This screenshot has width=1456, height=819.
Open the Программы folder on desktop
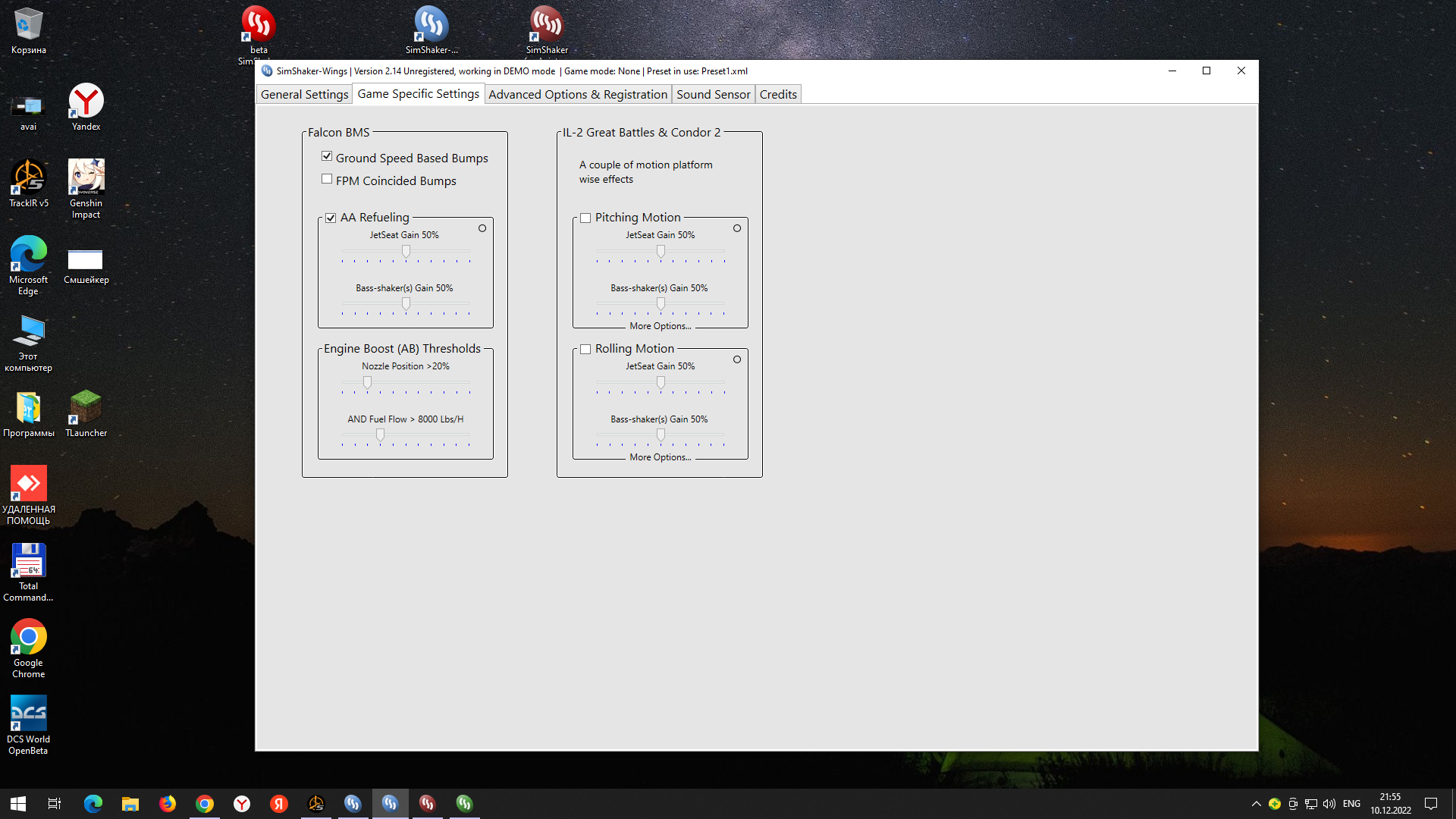[x=29, y=414]
